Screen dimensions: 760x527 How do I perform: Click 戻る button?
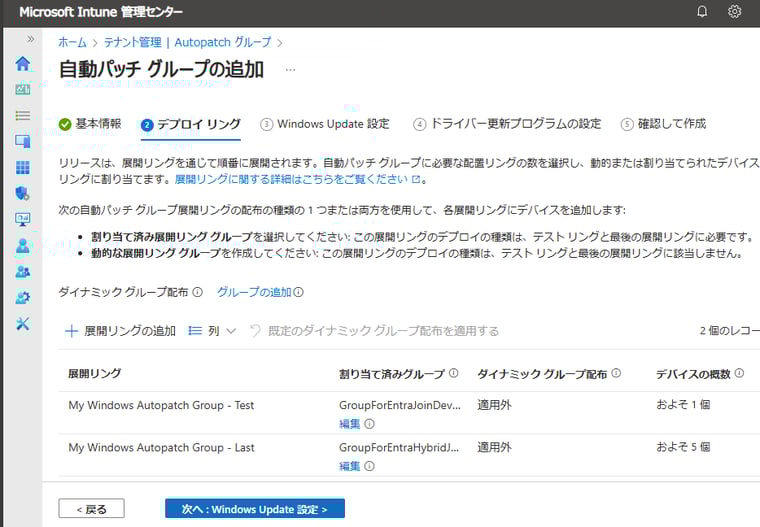(92, 509)
